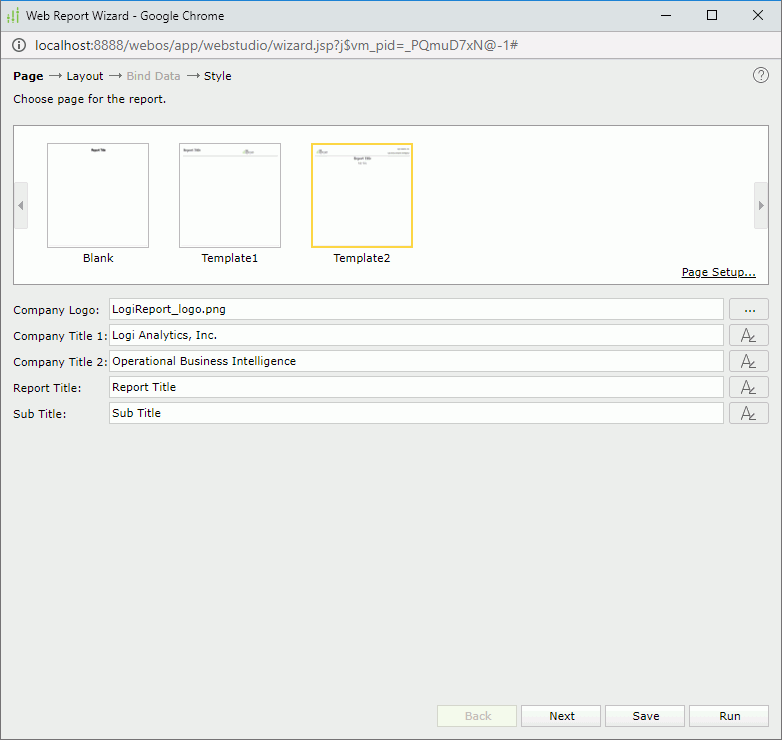The image size is (782, 740).
Task: View site information icon in address bar
Action: (x=19, y=45)
